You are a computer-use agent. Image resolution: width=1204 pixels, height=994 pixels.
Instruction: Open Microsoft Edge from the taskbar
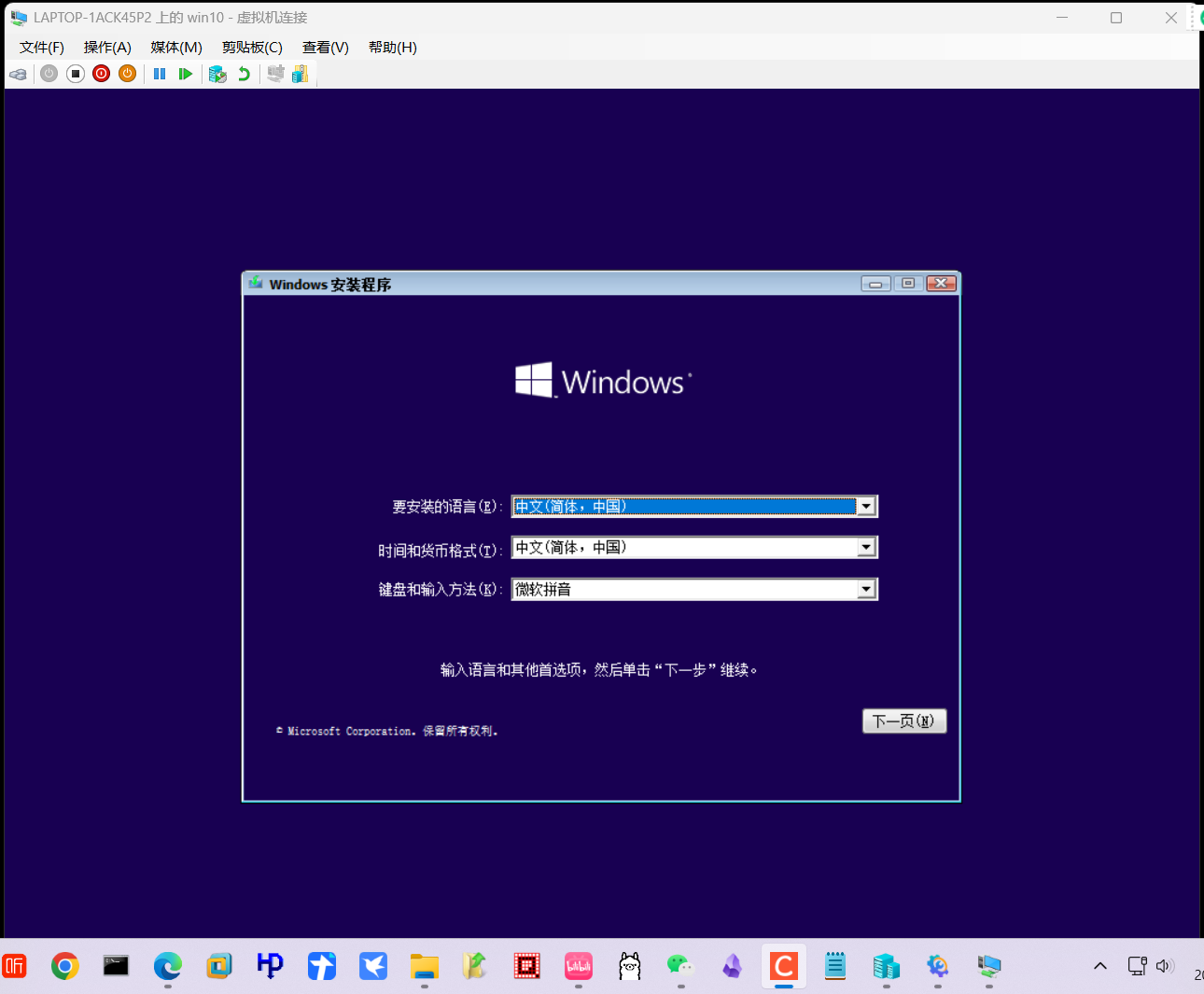coord(168,966)
